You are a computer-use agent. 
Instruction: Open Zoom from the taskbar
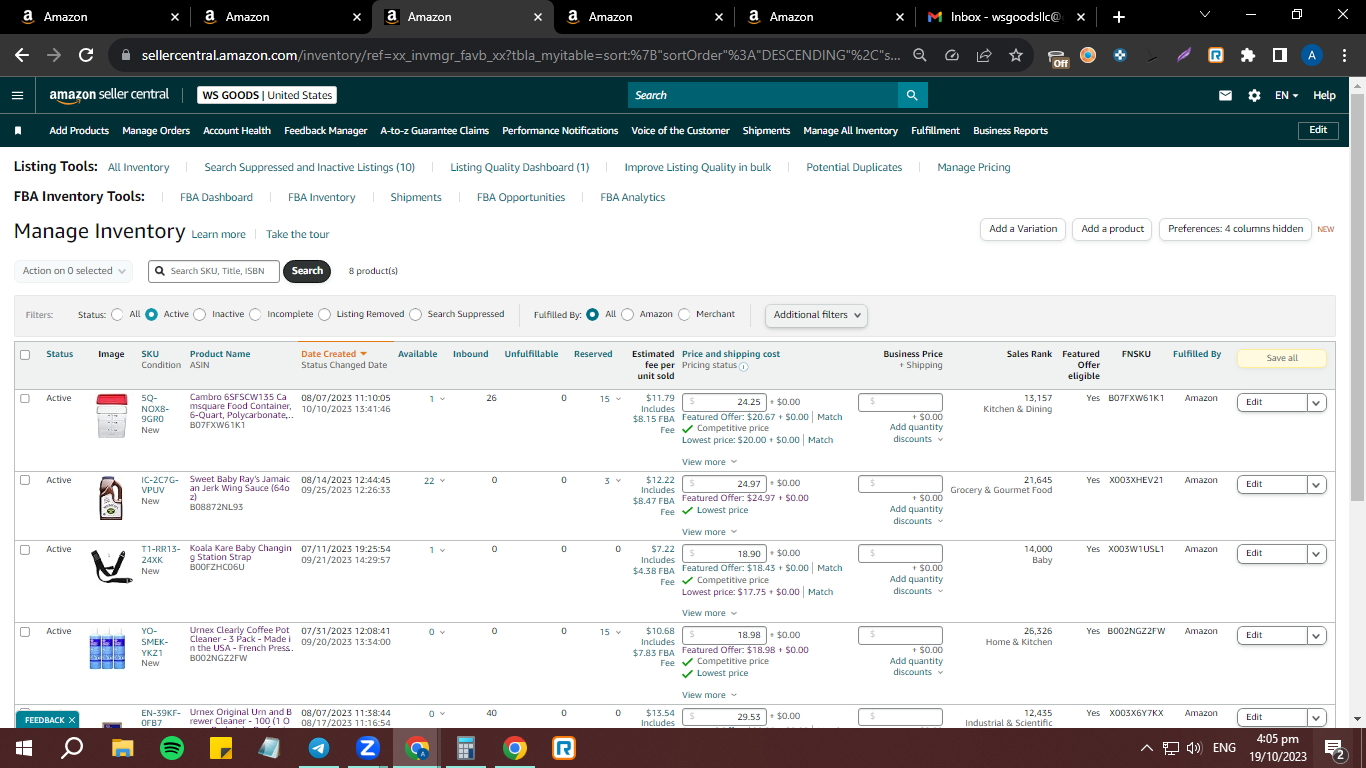(368, 747)
